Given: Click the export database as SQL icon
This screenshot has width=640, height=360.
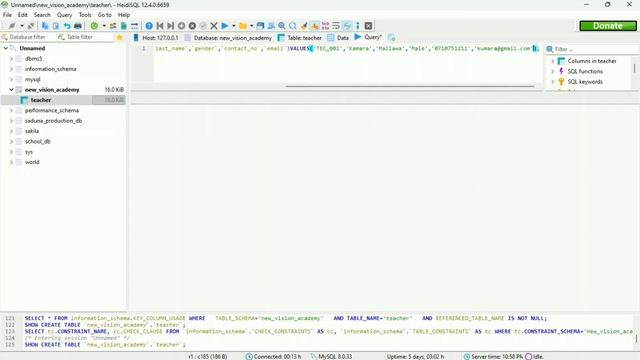Looking at the screenshot, I should (124, 26).
